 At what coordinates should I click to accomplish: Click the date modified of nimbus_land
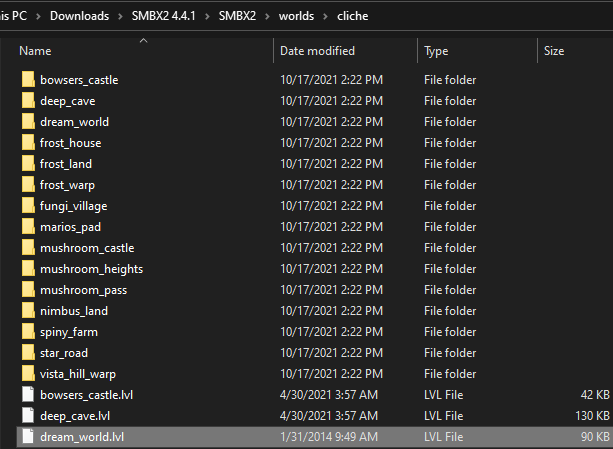click(x=332, y=311)
